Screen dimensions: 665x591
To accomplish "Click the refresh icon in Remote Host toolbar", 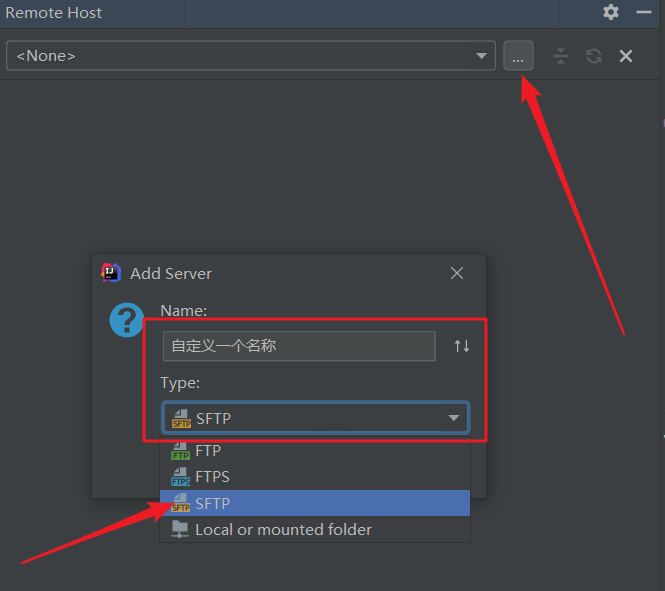I will (x=594, y=56).
